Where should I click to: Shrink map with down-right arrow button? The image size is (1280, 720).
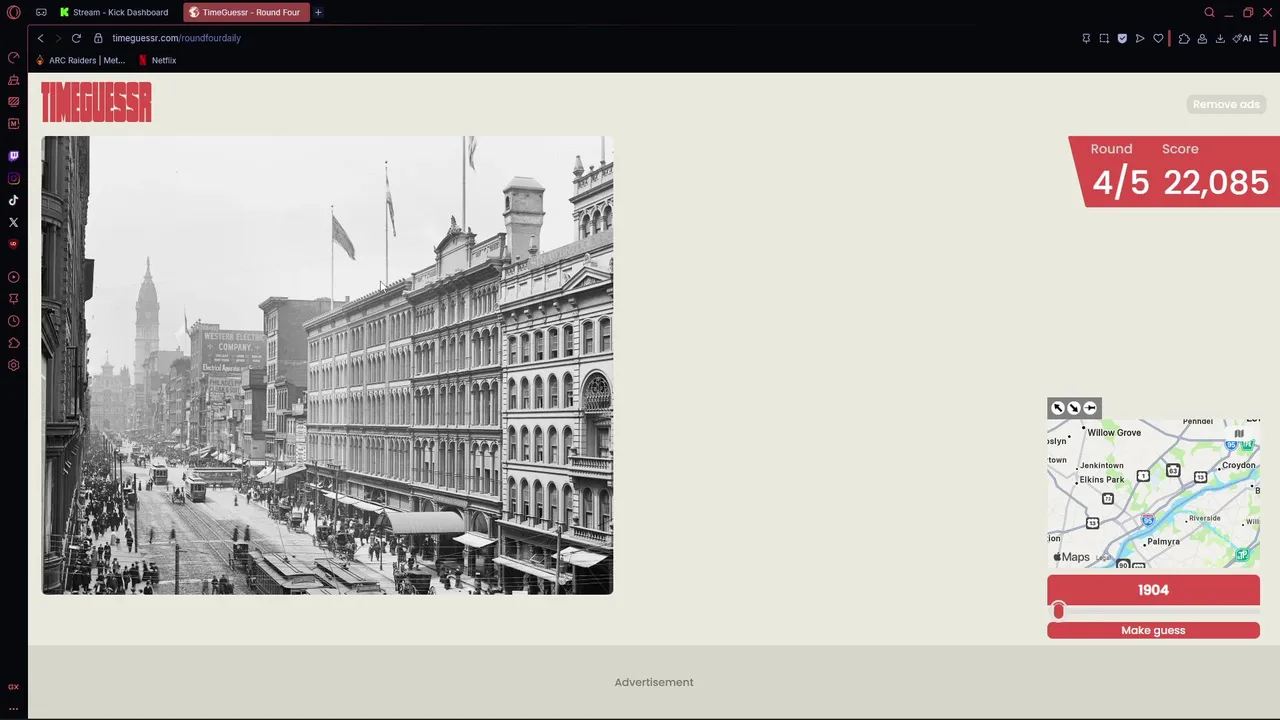(x=1074, y=407)
